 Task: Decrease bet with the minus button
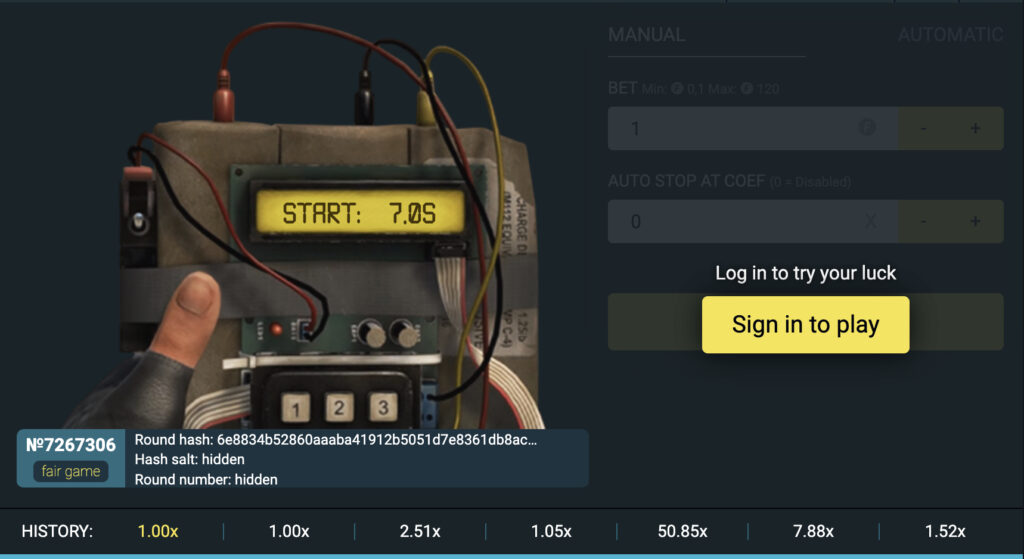point(923,128)
